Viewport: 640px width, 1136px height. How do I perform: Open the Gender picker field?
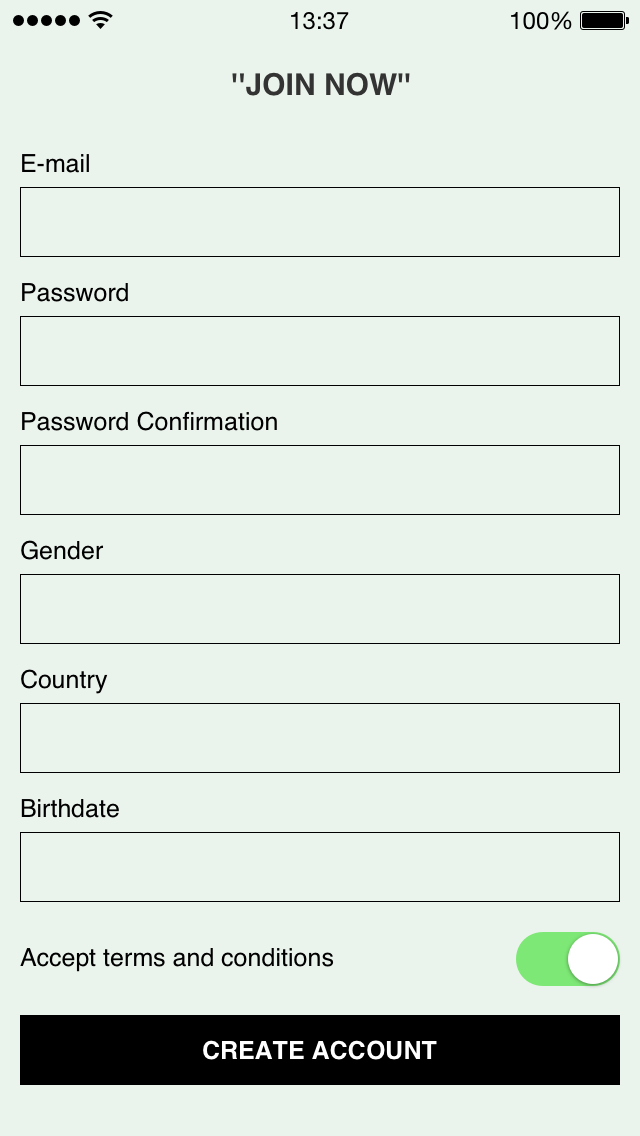click(320, 609)
